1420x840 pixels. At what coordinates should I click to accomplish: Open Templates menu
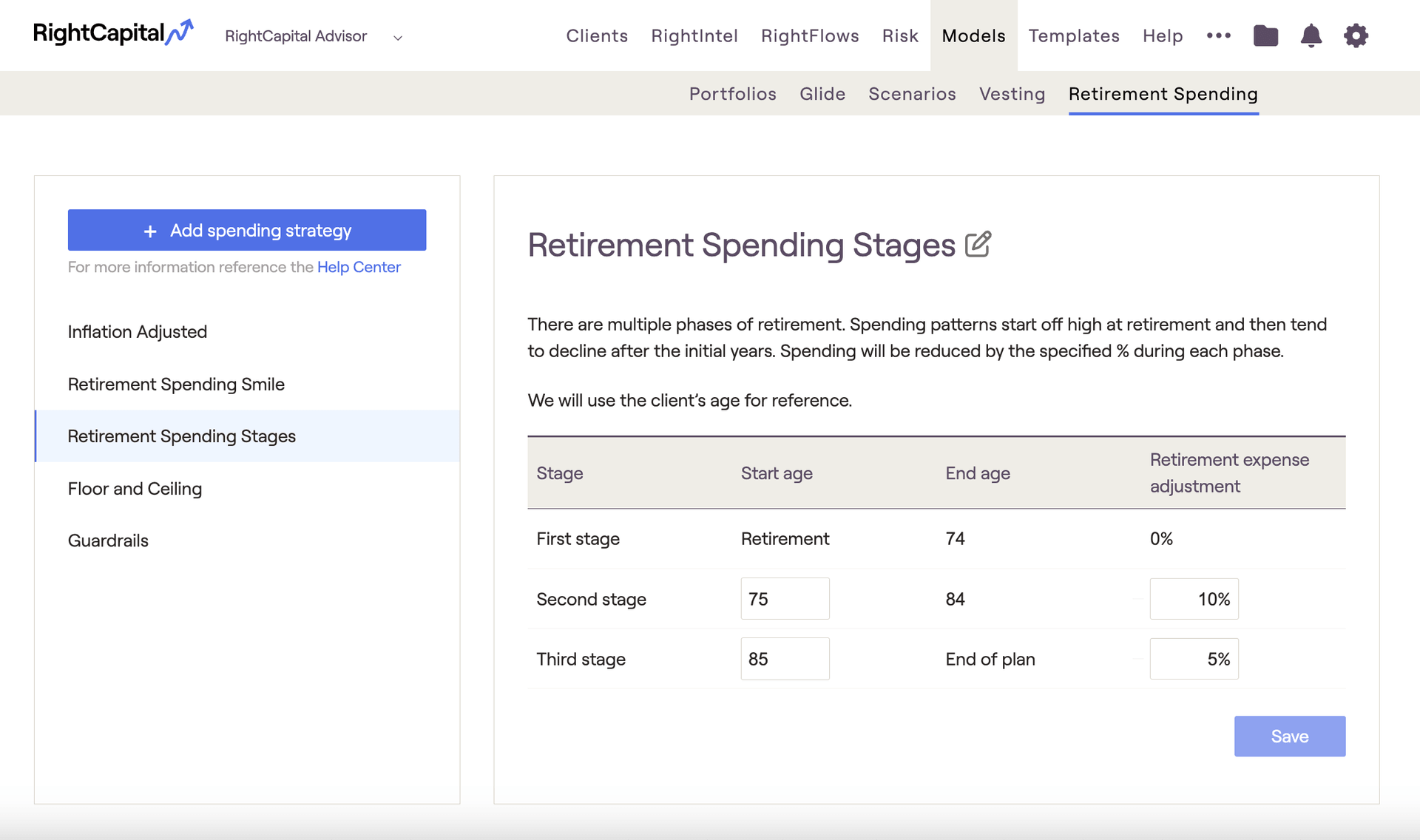pyautogui.click(x=1074, y=35)
